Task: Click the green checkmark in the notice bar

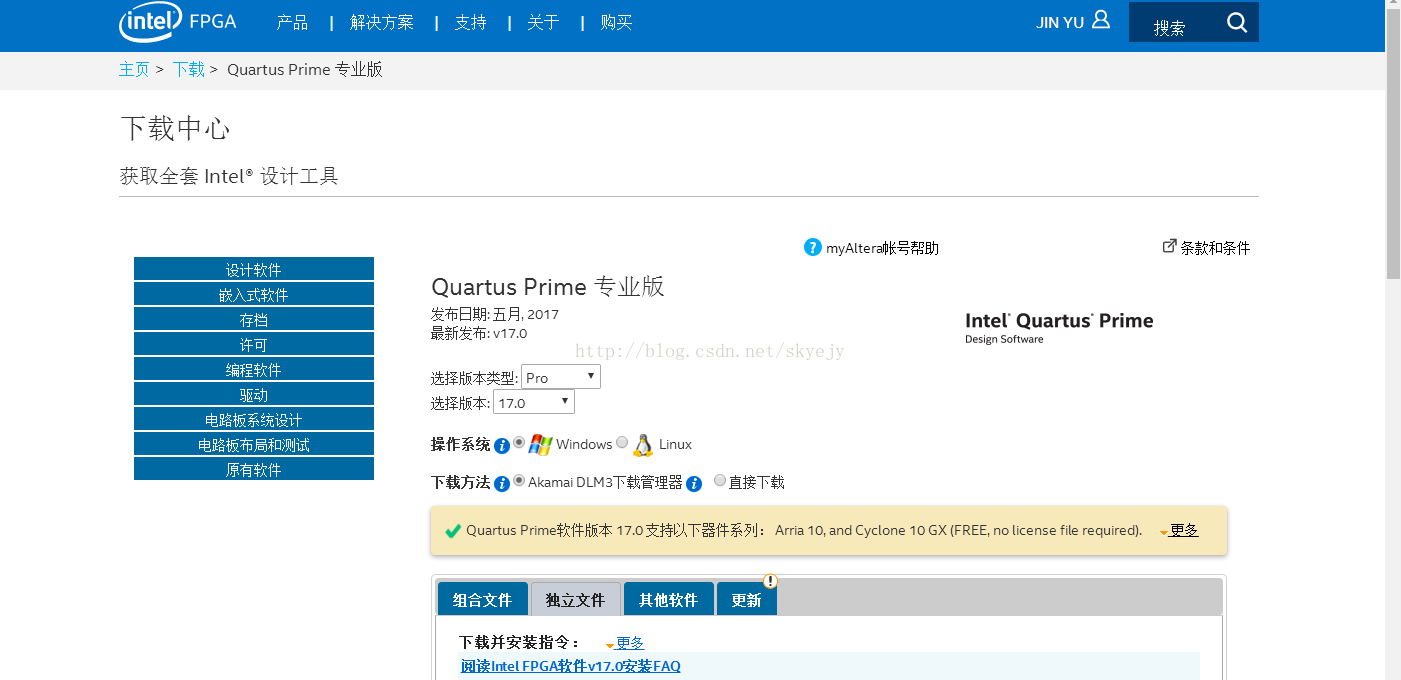Action: pyautogui.click(x=453, y=531)
